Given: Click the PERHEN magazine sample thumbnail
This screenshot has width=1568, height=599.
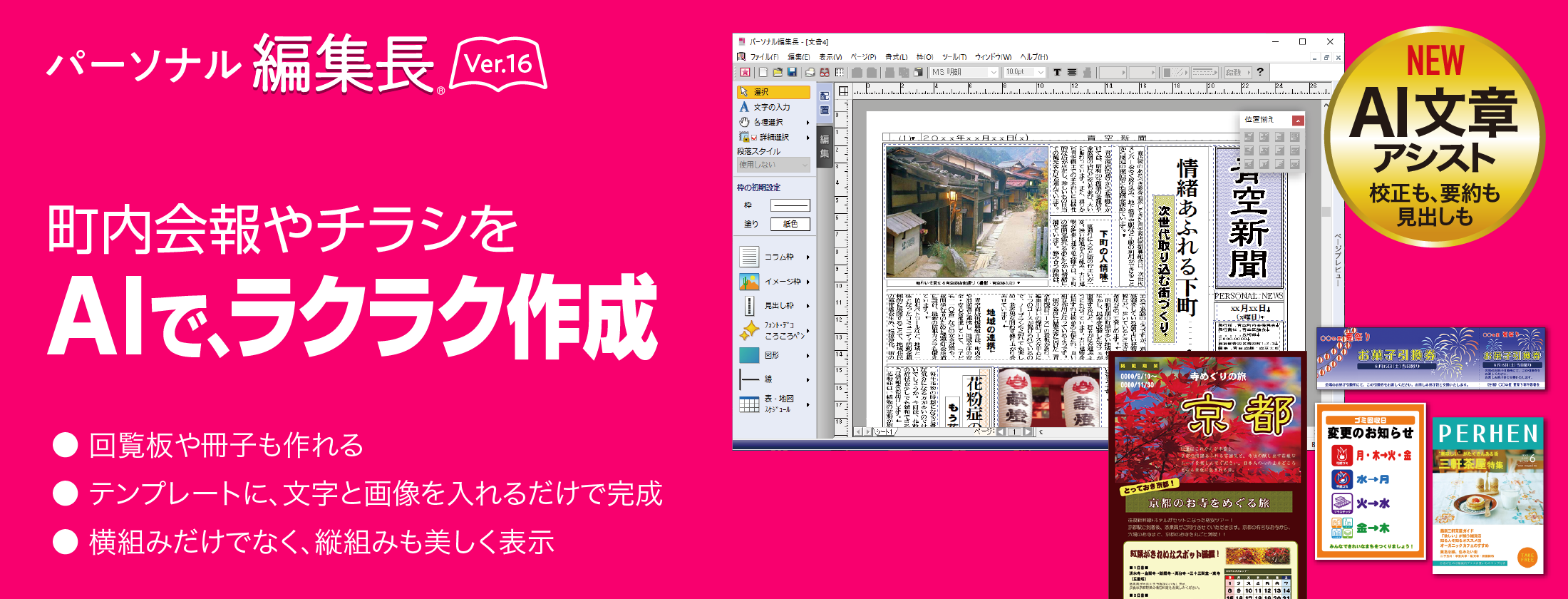Looking at the screenshot, I should click(1487, 496).
